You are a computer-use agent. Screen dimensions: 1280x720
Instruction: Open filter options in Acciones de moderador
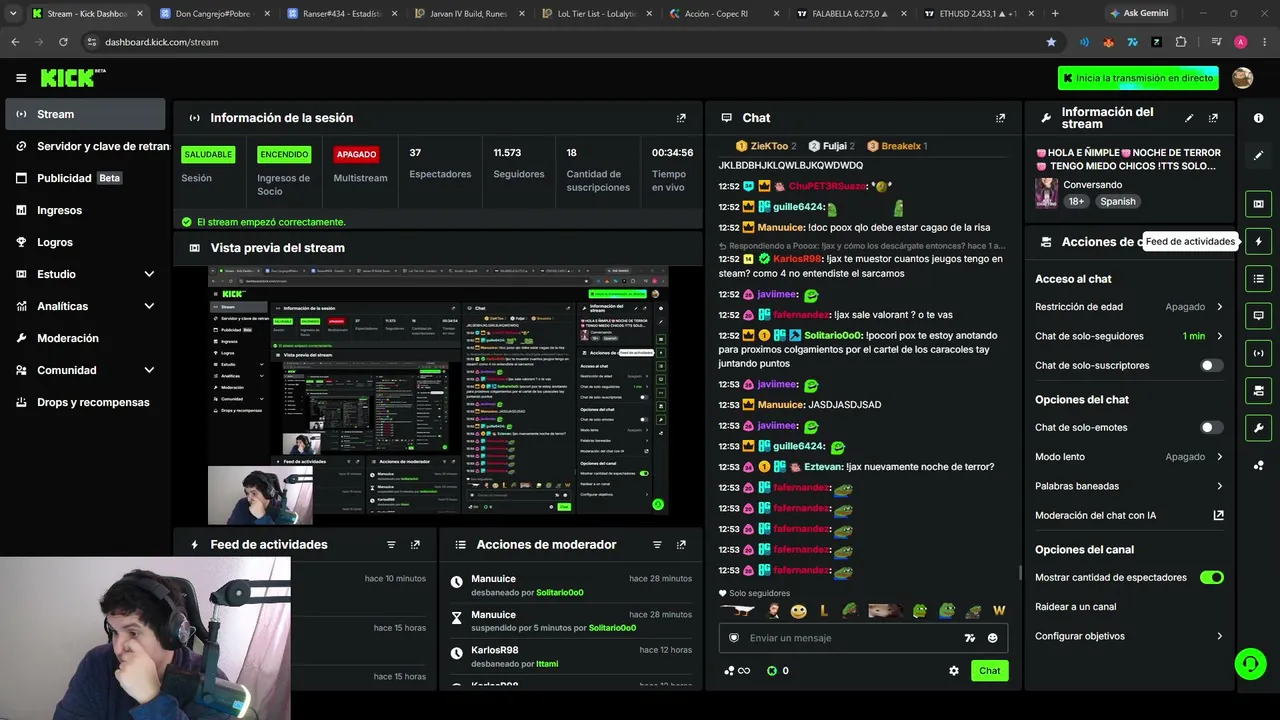point(657,545)
